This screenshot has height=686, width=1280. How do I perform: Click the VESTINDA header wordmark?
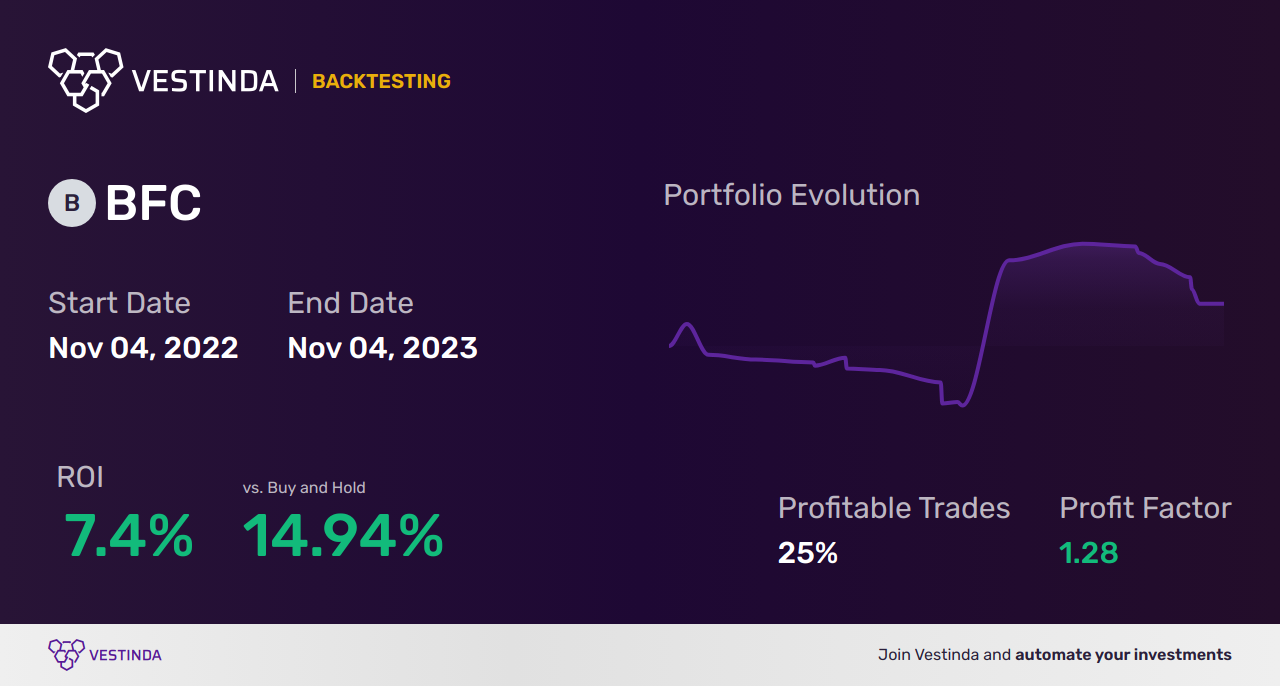pos(205,81)
